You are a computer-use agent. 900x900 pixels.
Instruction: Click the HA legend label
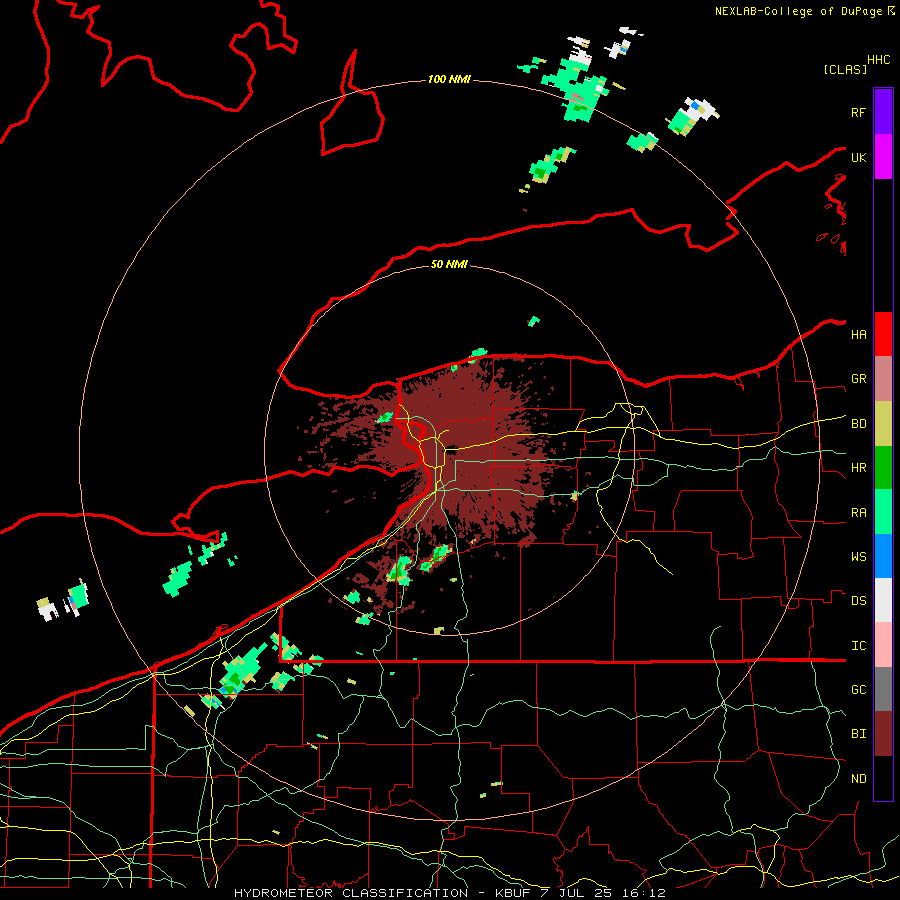[859, 335]
